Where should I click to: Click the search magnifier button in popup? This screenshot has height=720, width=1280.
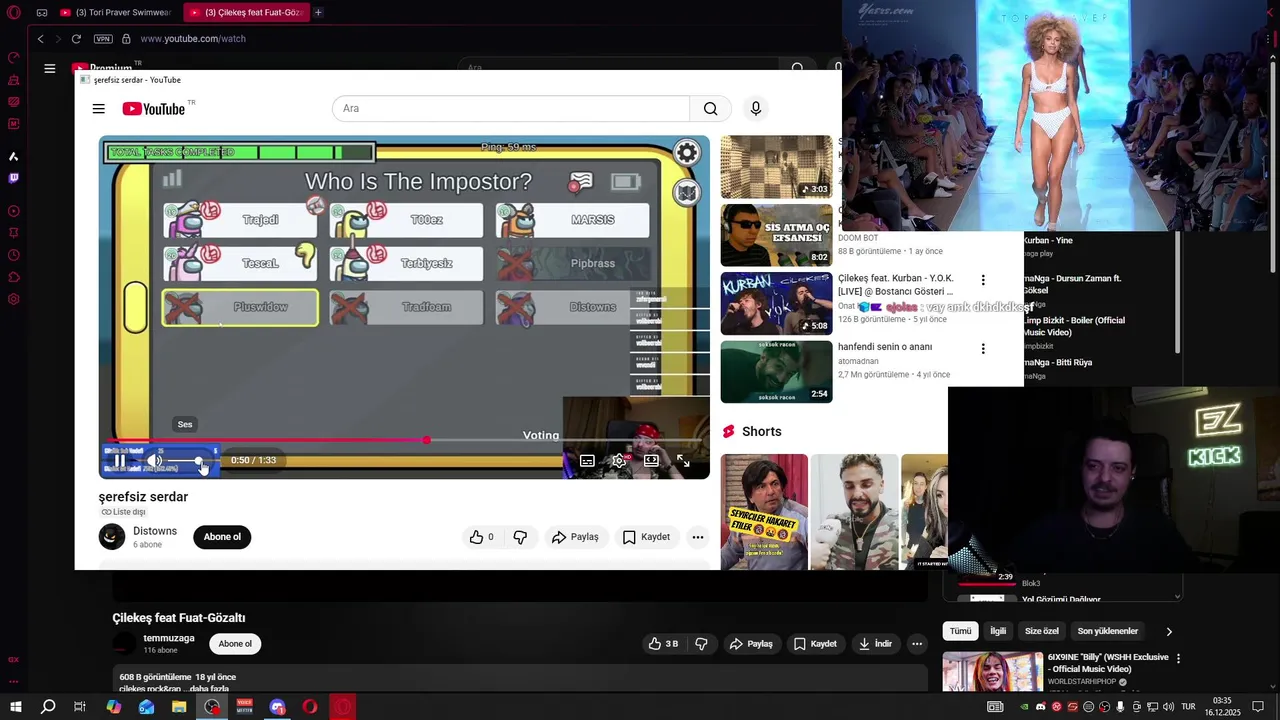(x=710, y=108)
